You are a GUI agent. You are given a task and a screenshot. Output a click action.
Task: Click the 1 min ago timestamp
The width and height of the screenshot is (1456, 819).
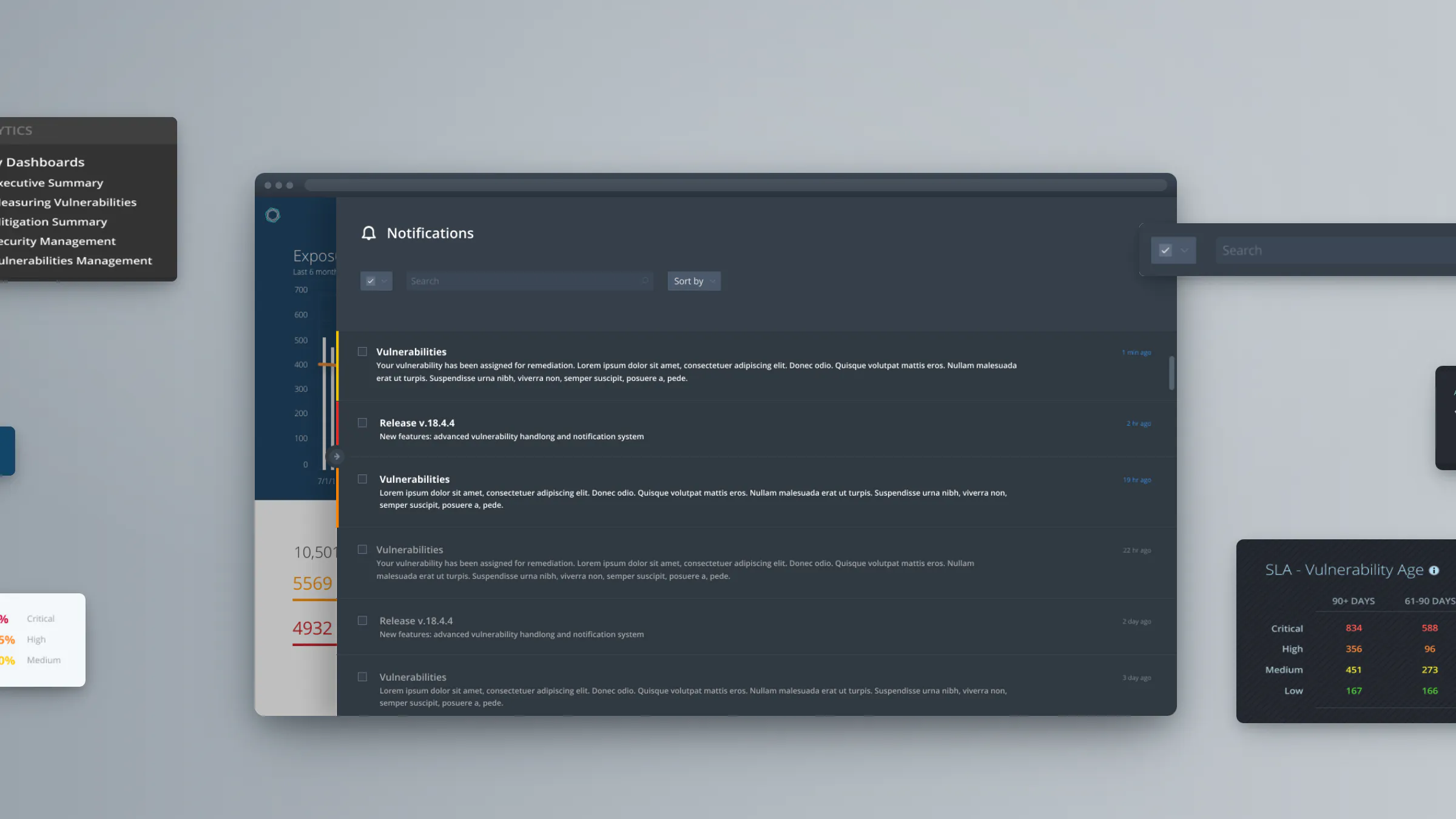tap(1136, 352)
